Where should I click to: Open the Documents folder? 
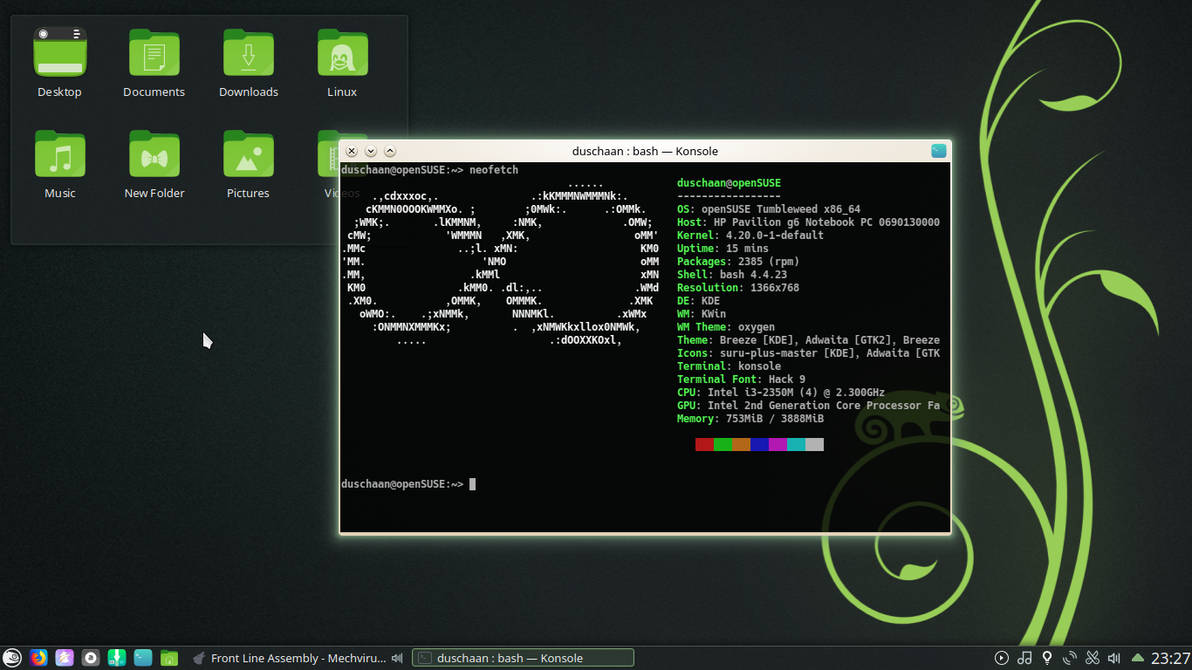(154, 53)
